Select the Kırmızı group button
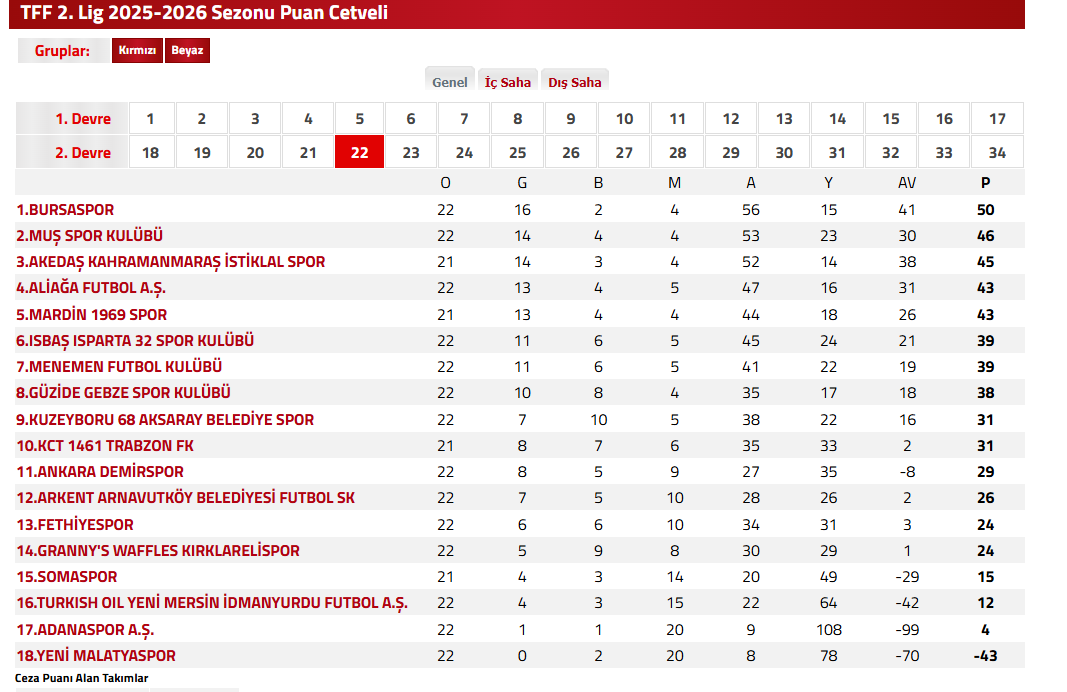Image resolution: width=1067 pixels, height=692 pixels. [137, 51]
